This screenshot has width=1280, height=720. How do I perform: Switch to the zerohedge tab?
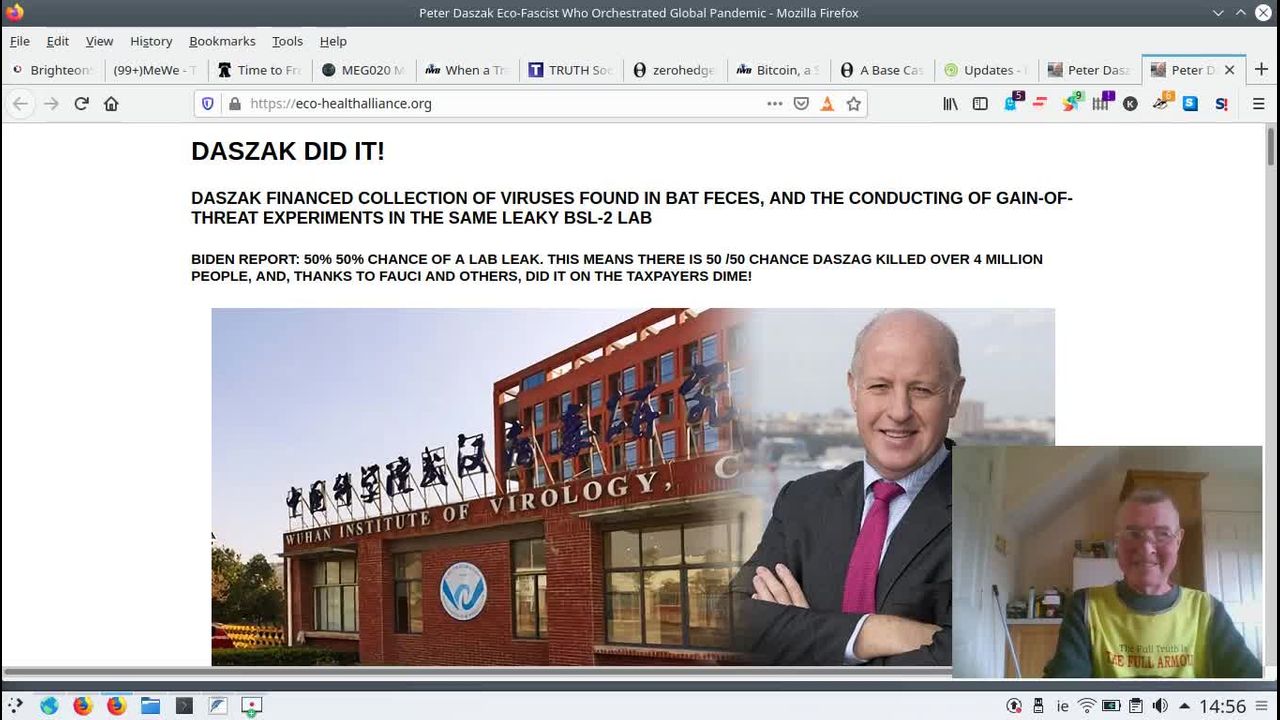pos(674,70)
